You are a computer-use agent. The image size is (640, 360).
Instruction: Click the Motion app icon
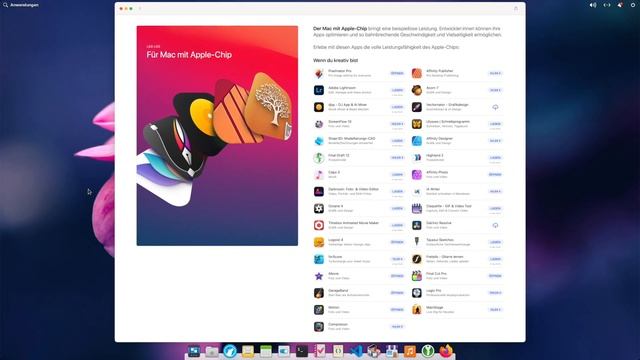(319, 310)
